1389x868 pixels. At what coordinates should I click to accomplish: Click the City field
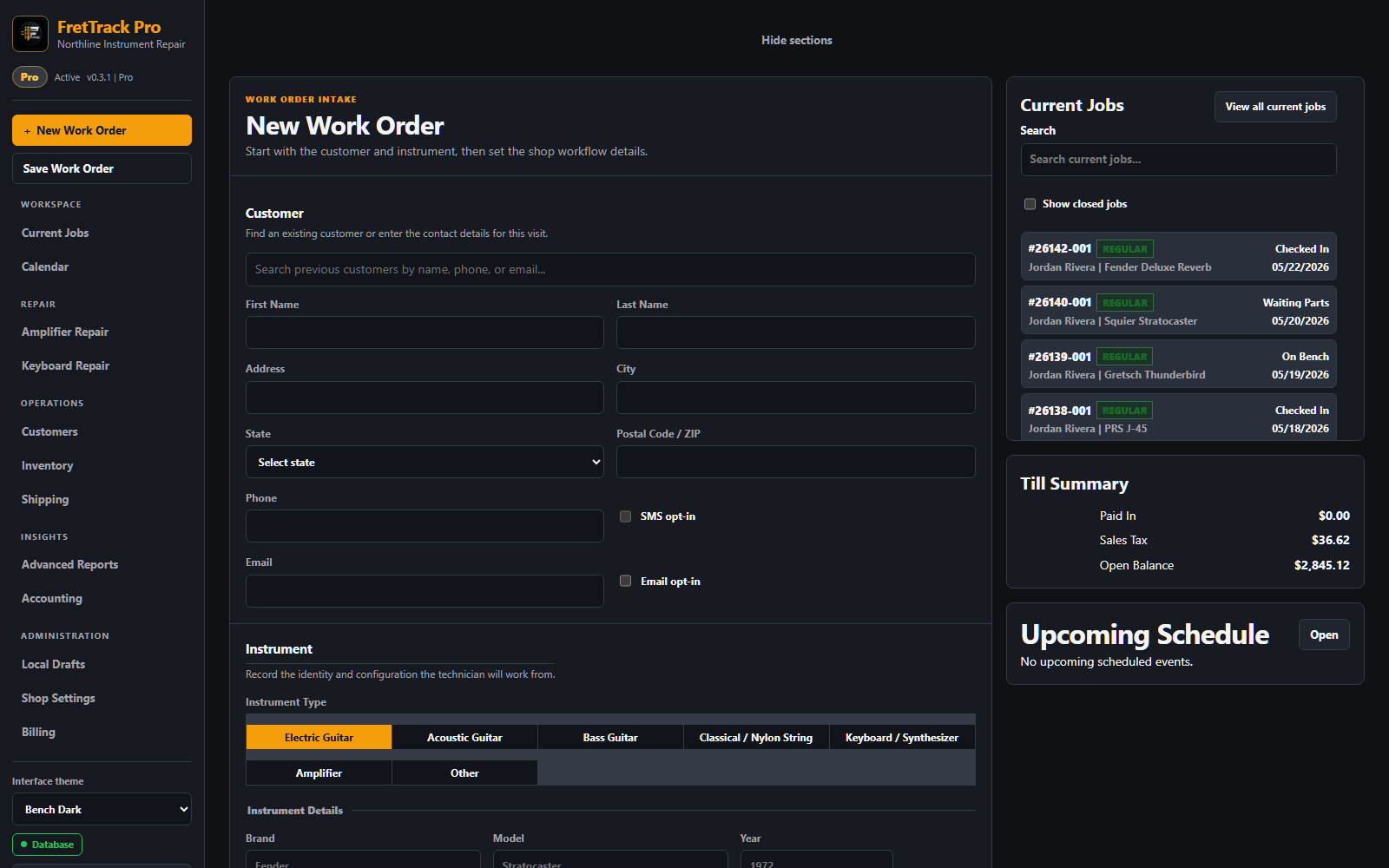click(x=795, y=398)
